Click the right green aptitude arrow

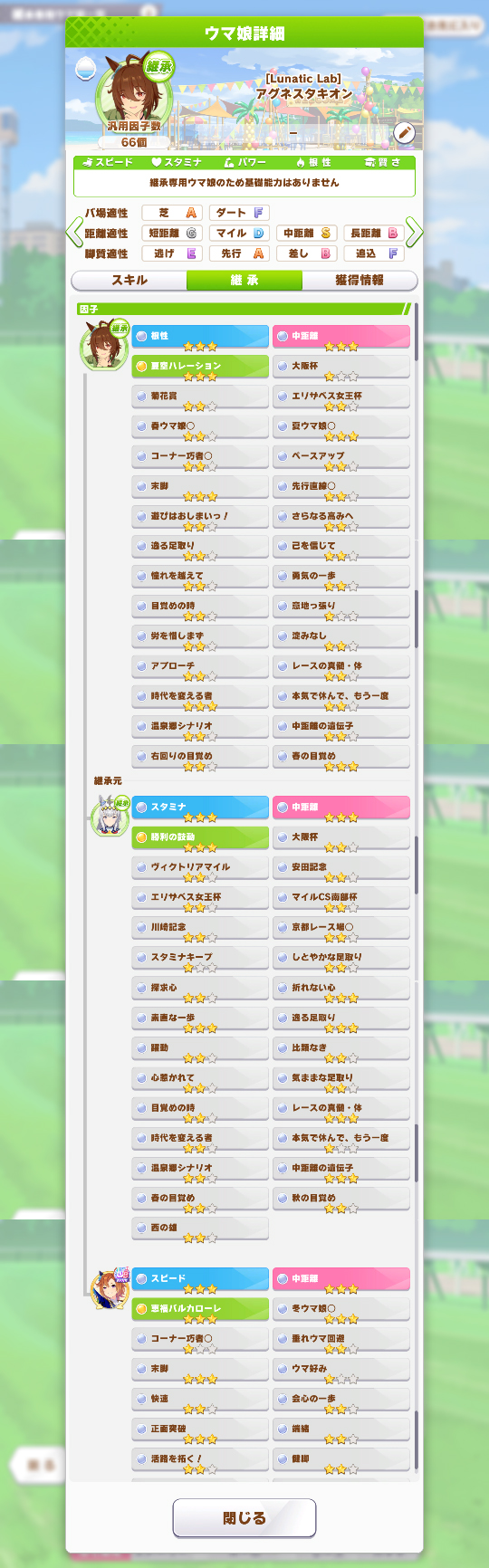(414, 233)
